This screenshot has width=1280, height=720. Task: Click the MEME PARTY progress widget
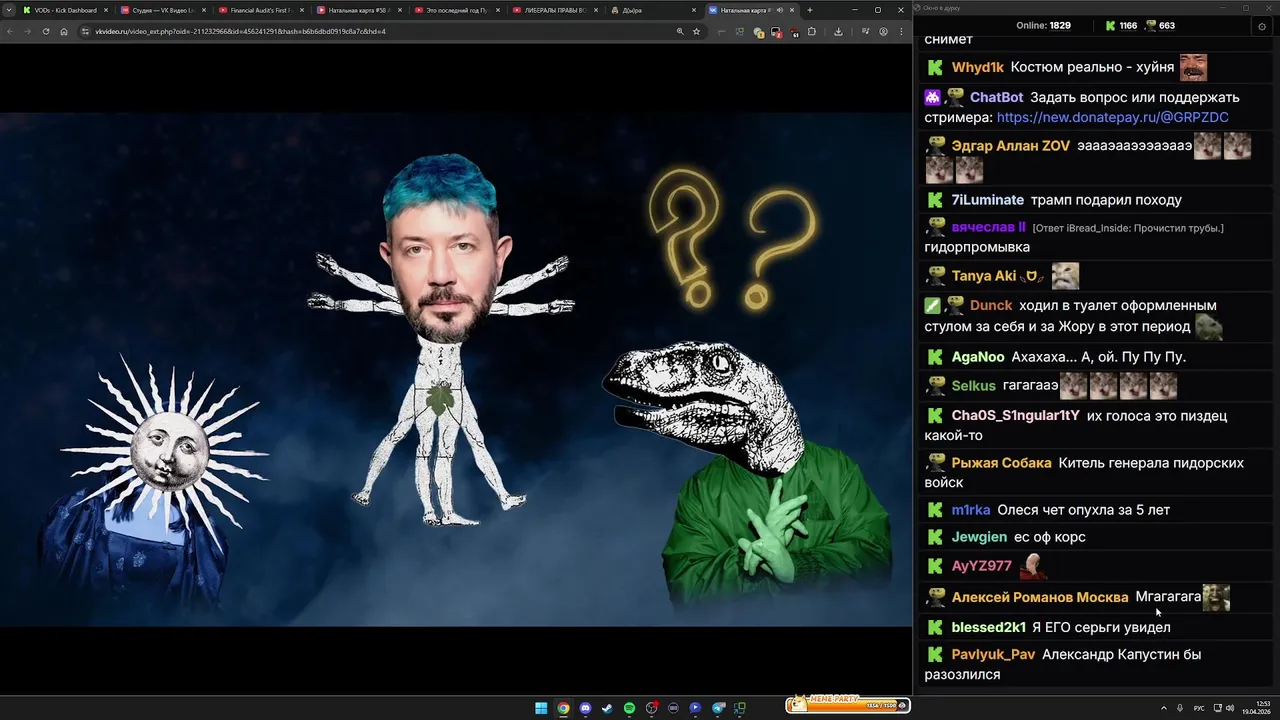pyautogui.click(x=848, y=704)
